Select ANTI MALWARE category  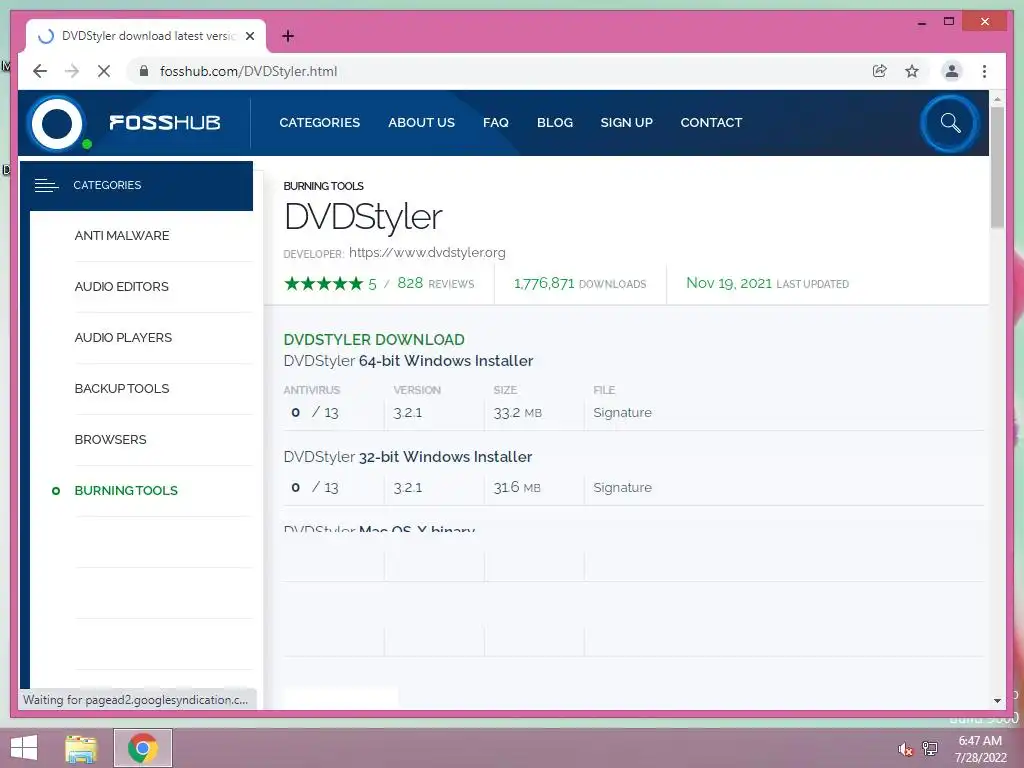click(x=121, y=236)
